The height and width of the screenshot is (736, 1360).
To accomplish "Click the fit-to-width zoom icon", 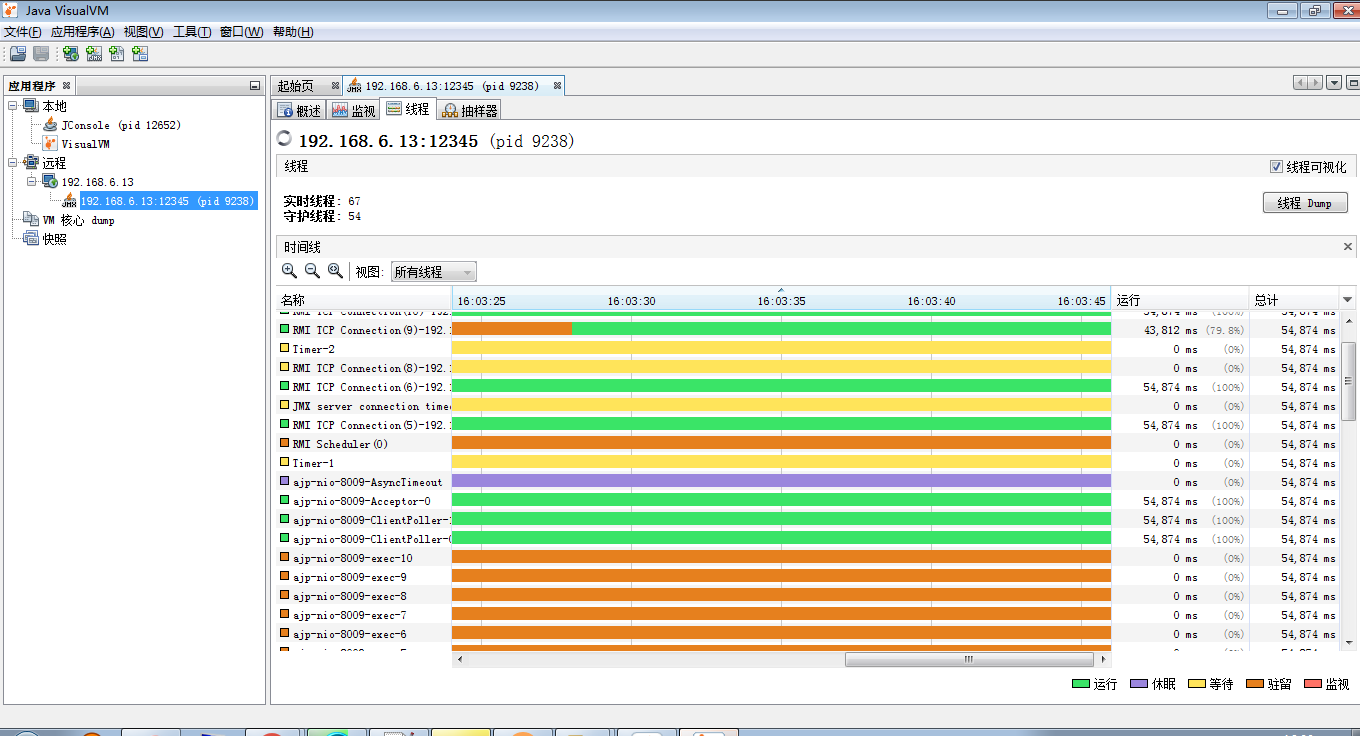I will (x=335, y=271).
